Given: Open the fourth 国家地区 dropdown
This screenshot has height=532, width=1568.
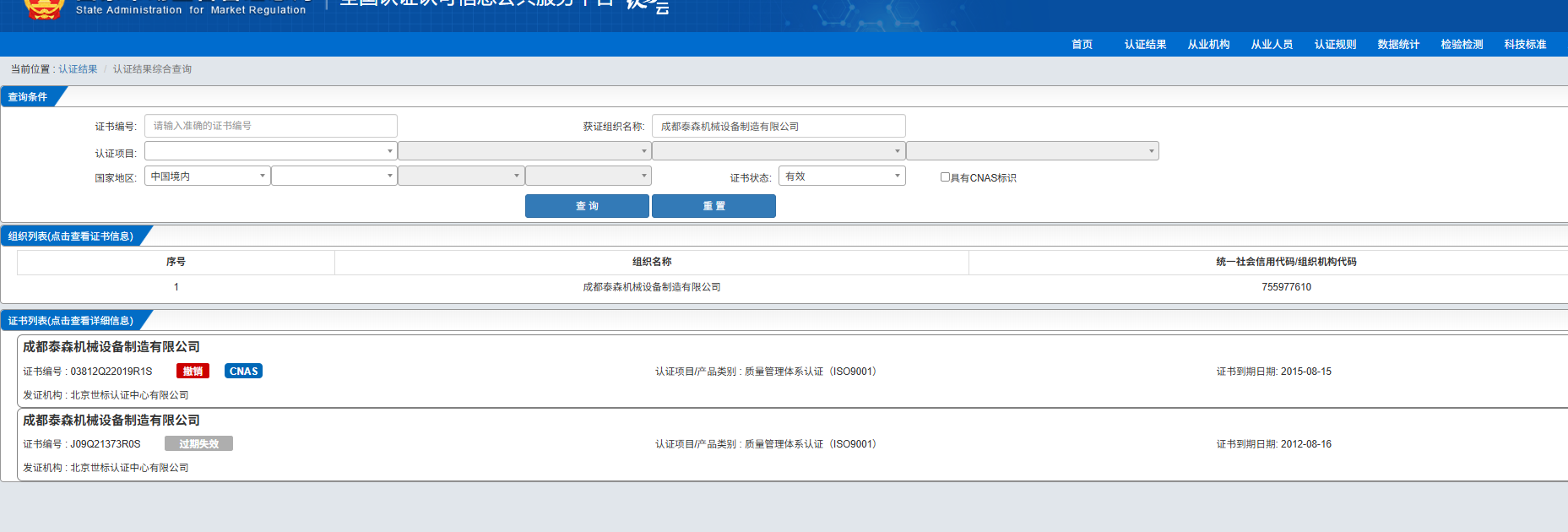Looking at the screenshot, I should [589, 176].
